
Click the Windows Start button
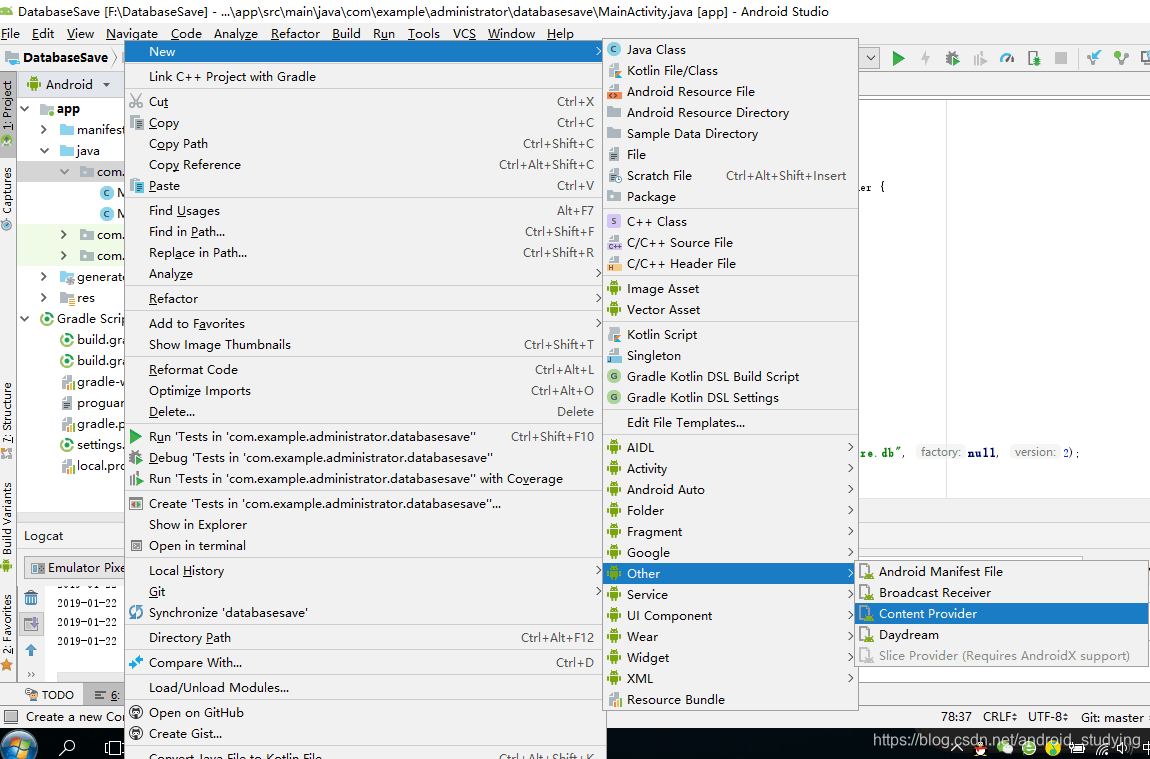(x=18, y=746)
